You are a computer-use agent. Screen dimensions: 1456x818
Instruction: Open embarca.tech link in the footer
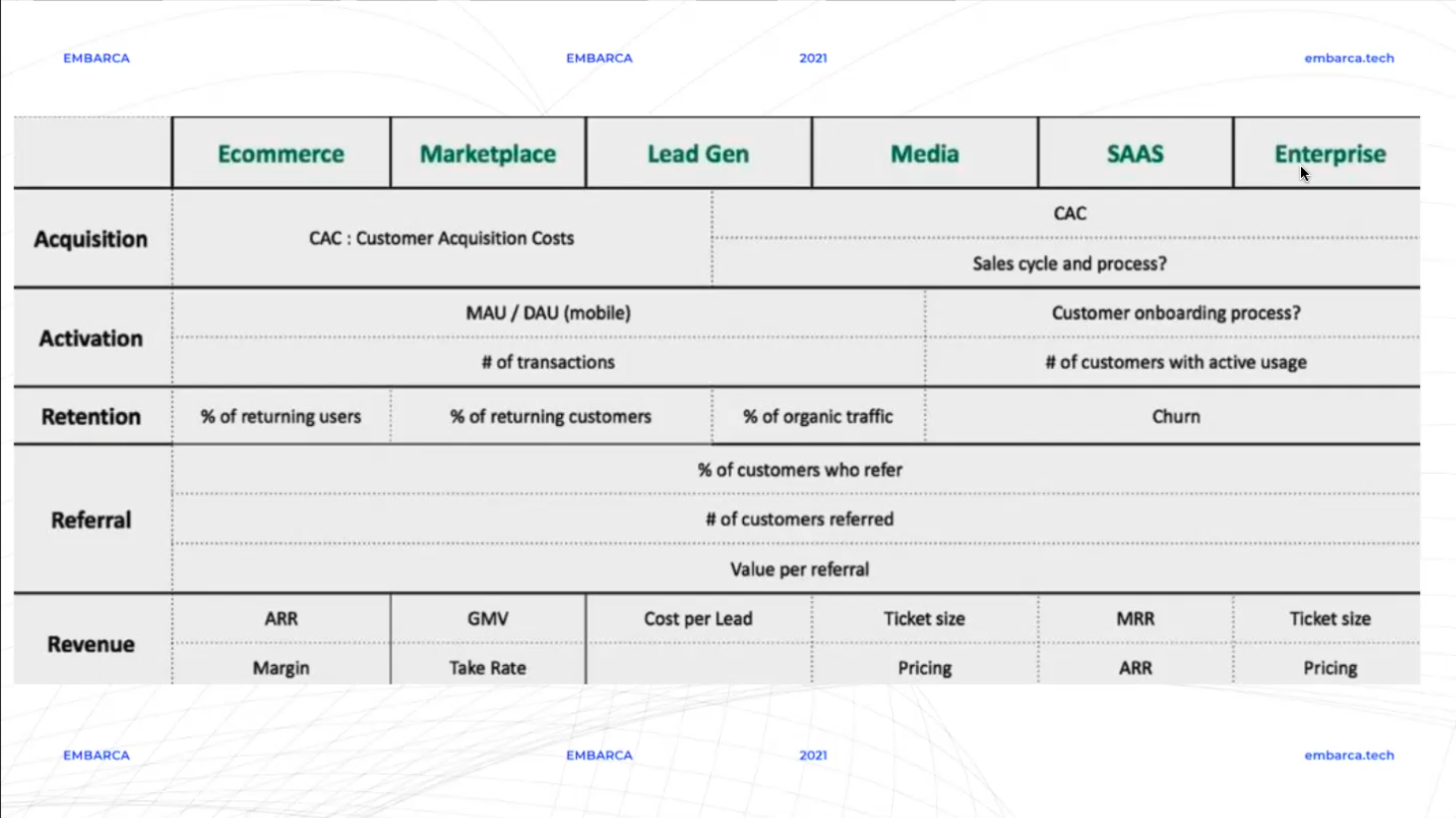(1349, 755)
